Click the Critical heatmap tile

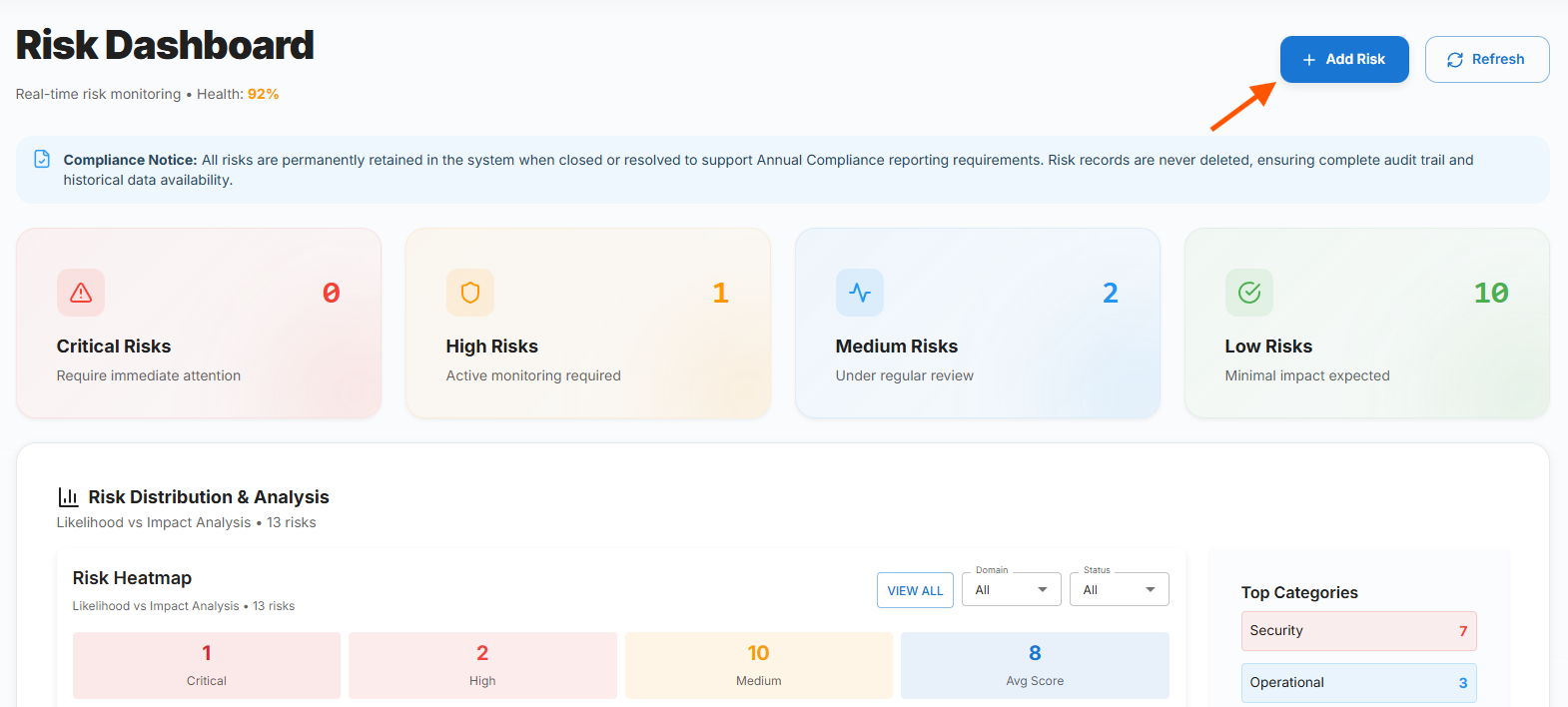(207, 665)
